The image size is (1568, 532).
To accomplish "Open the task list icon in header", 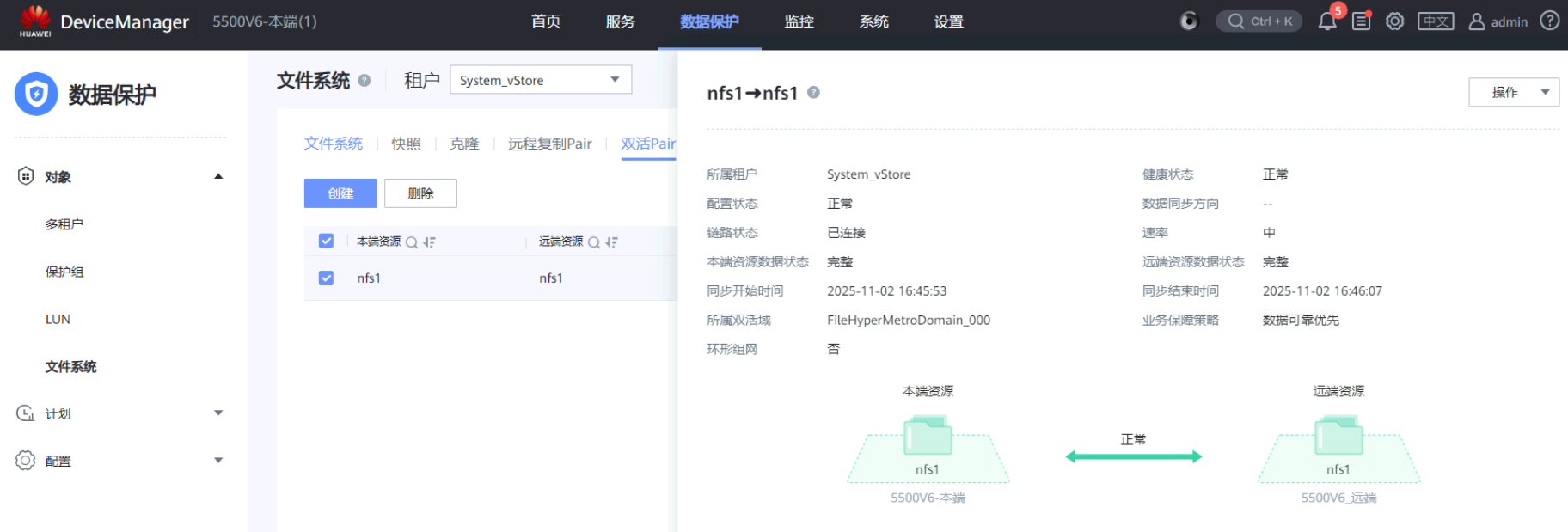I will point(1361,21).
